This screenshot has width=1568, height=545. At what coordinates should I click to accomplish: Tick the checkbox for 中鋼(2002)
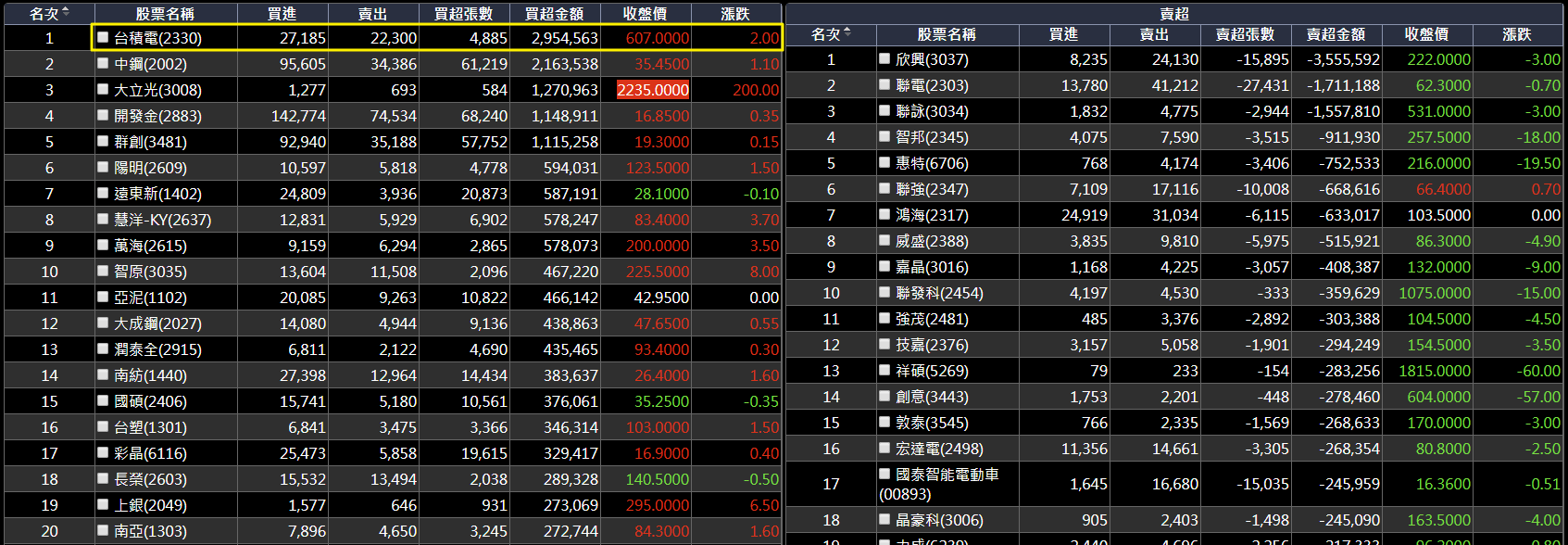pos(104,64)
